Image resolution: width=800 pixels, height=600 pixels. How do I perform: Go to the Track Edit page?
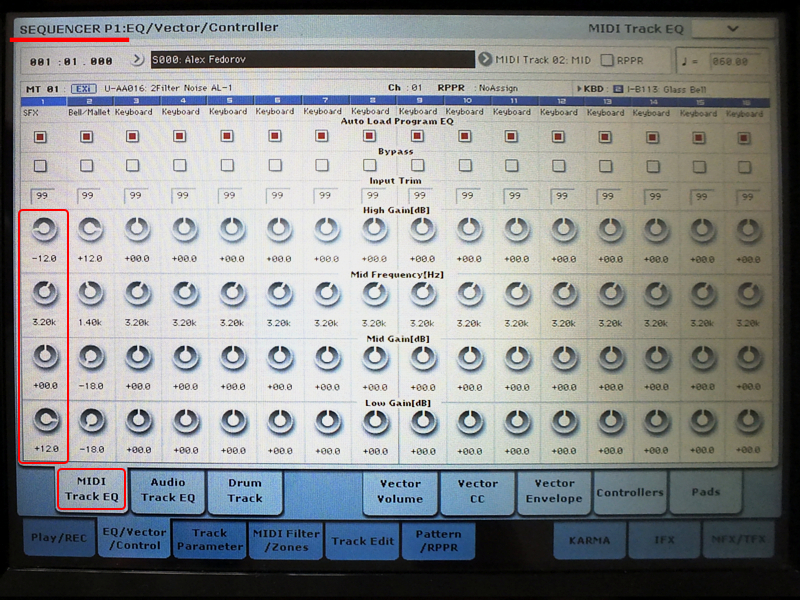(363, 541)
